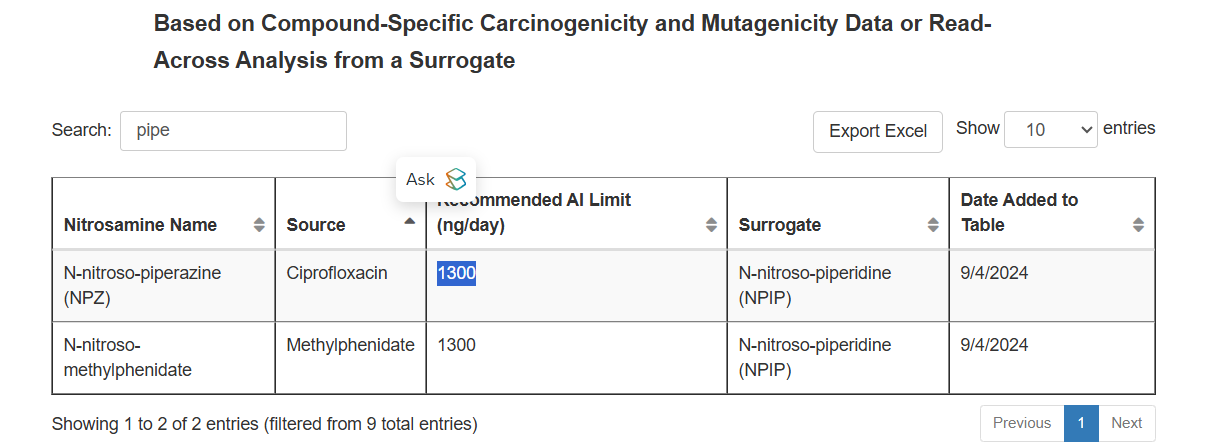Go to the Previous page
The height and width of the screenshot is (445, 1221).
1022,423
